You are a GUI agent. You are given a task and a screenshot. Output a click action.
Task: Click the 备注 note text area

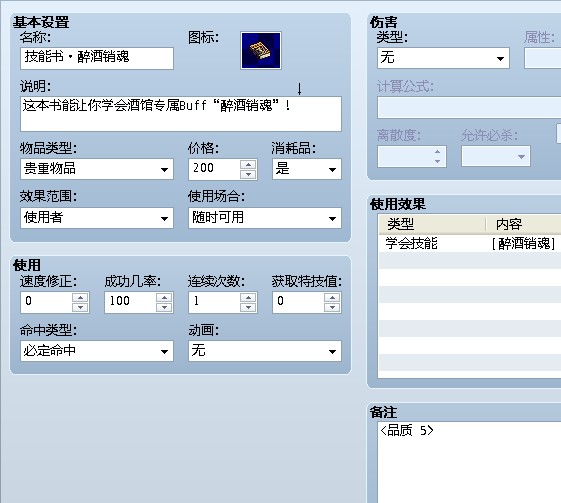point(469,462)
